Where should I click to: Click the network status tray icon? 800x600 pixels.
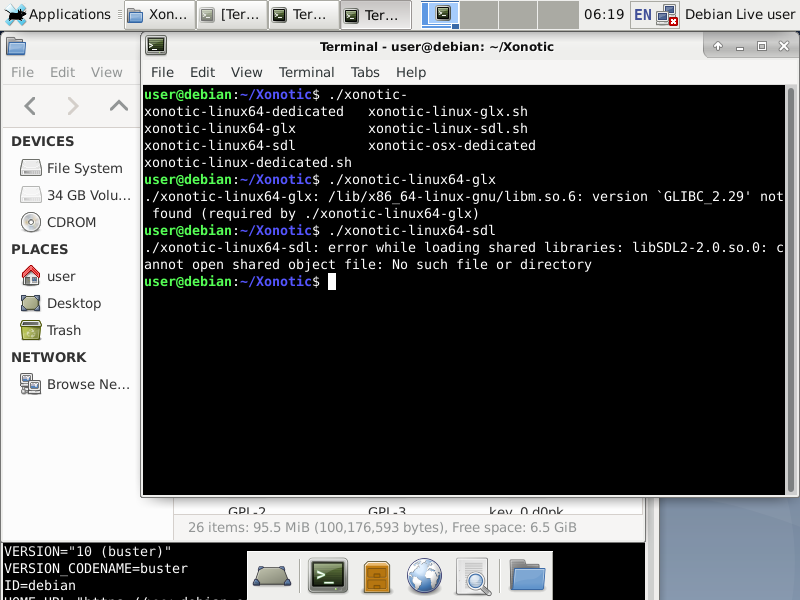(x=667, y=15)
